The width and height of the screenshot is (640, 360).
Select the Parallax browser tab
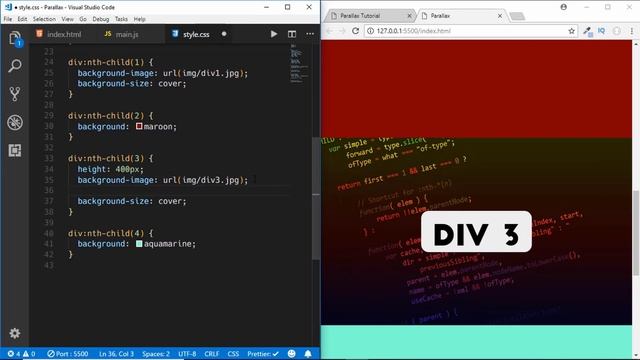pos(440,16)
